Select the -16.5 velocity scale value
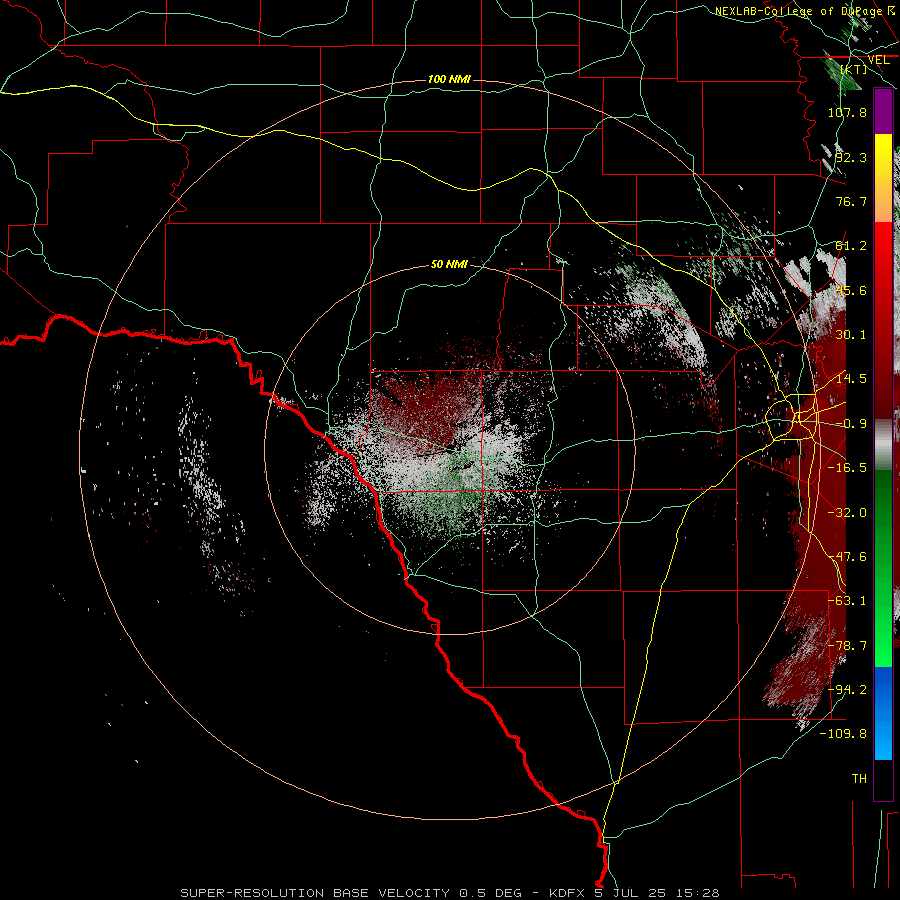Viewport: 900px width, 900px height. point(847,468)
